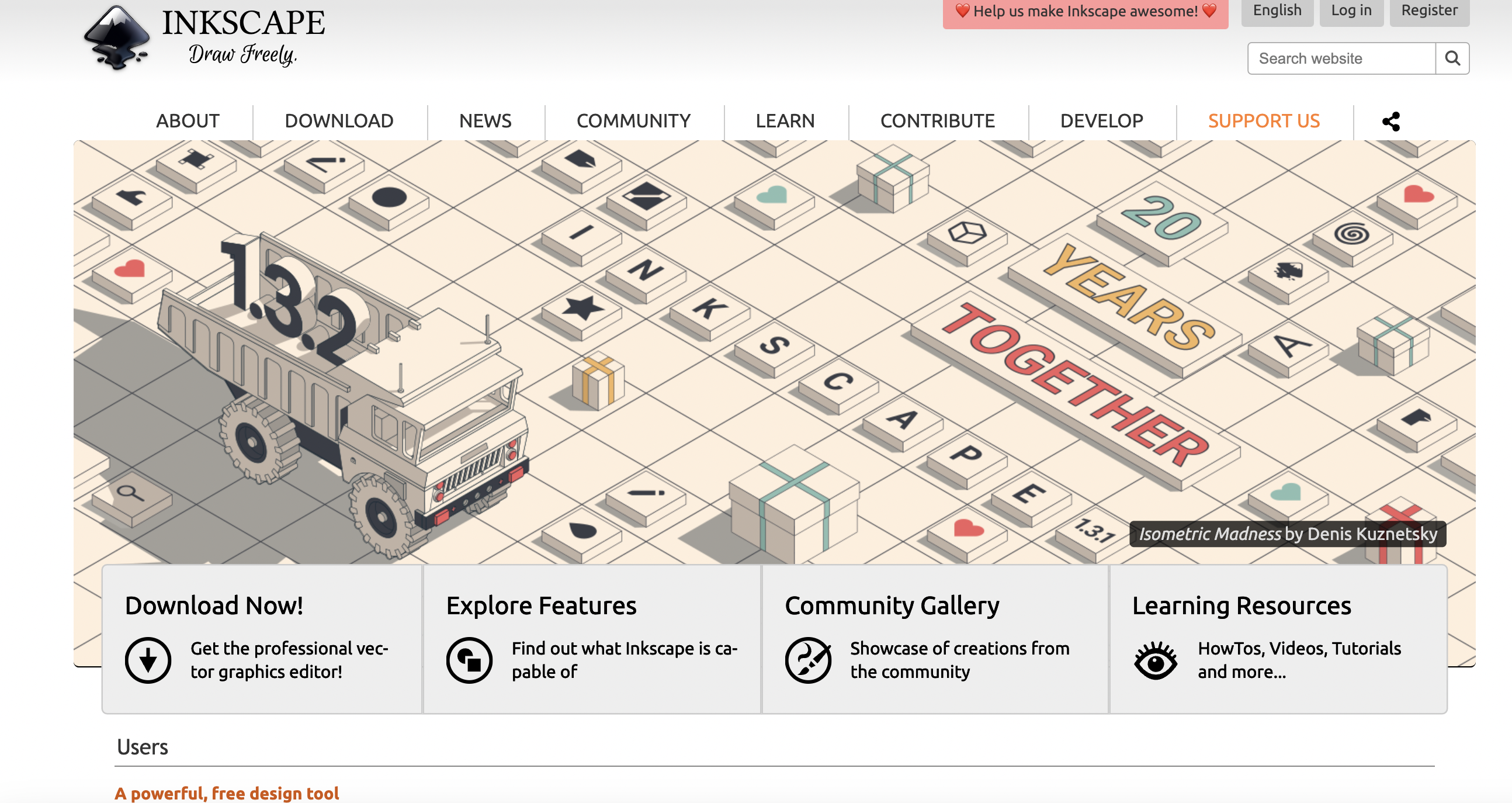Click the Inkscape mountain logo icon
The width and height of the screenshot is (1512, 803).
click(x=117, y=37)
